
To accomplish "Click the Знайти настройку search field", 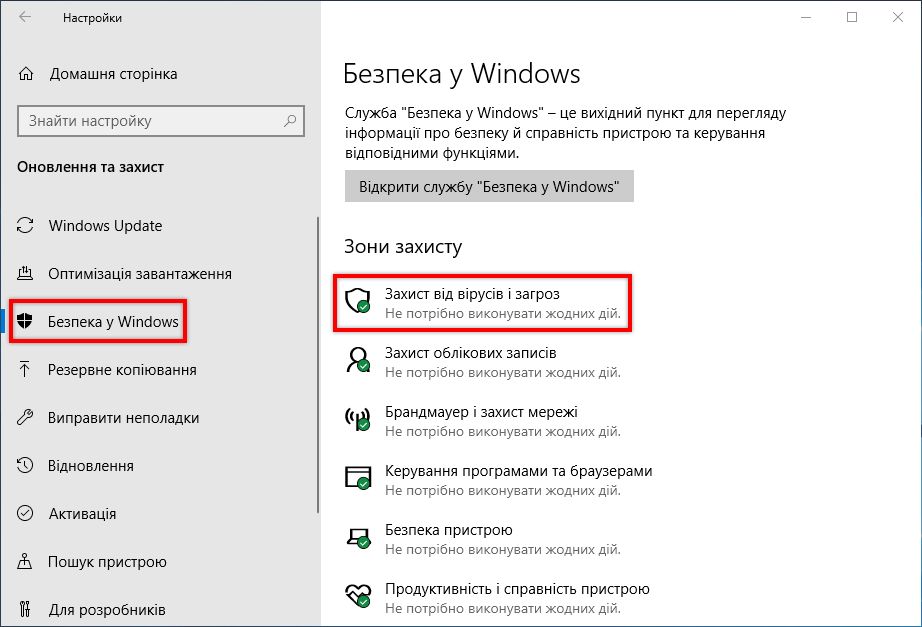I will 150,121.
